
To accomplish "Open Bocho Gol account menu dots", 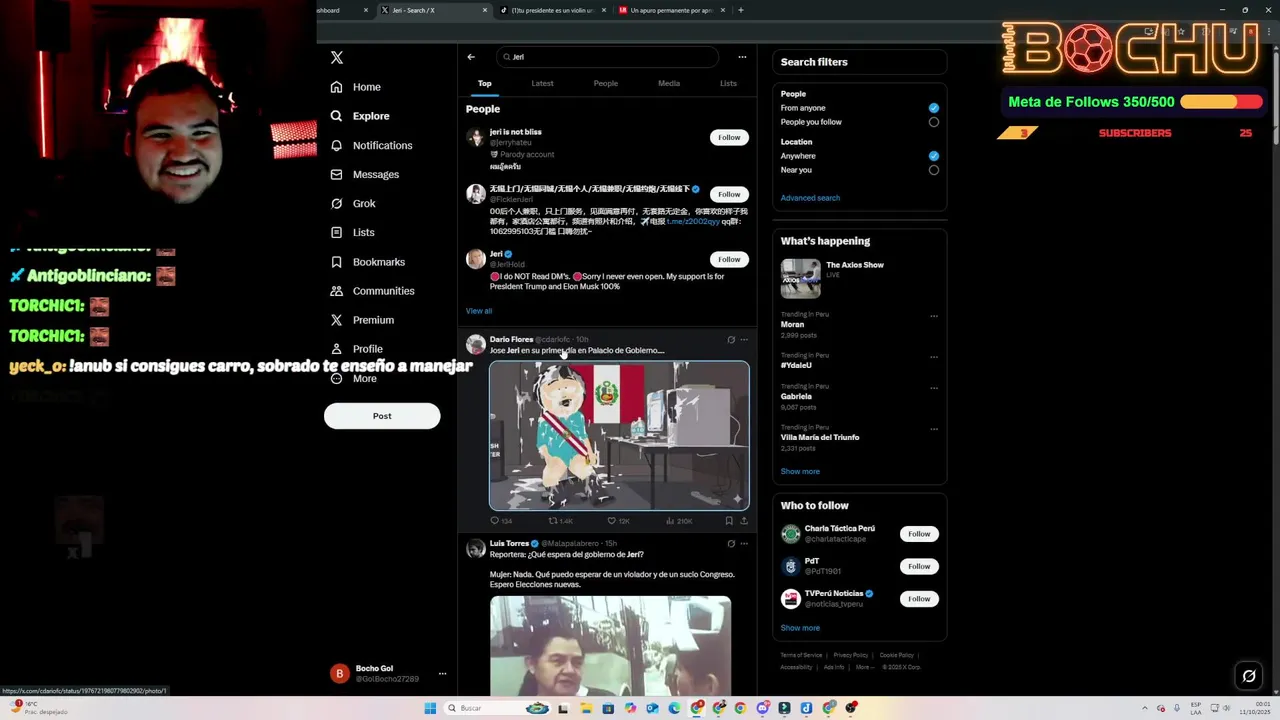I will (442, 674).
